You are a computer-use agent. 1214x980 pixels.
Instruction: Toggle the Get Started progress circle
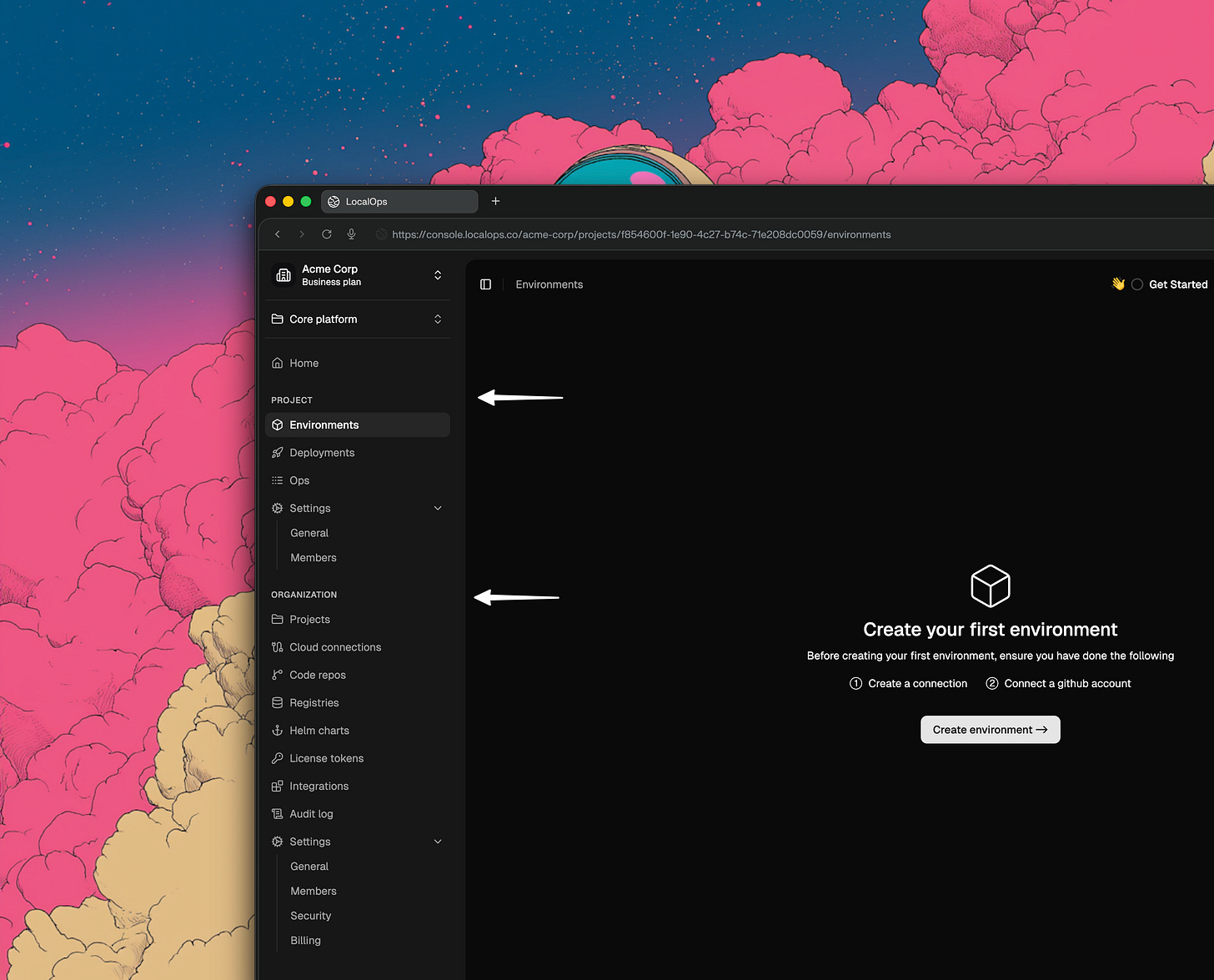tap(1137, 284)
